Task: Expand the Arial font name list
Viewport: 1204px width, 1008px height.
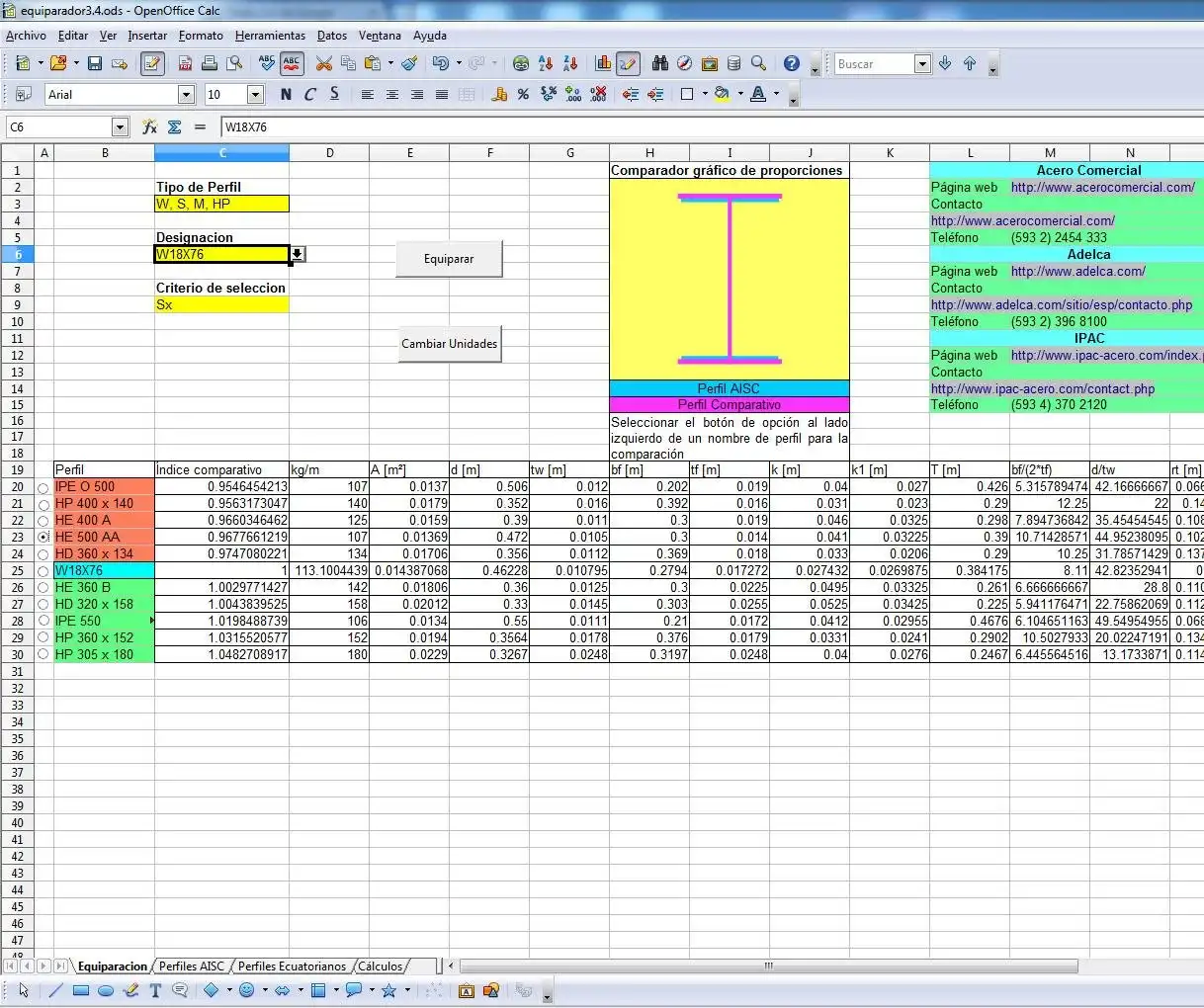Action: (185, 94)
